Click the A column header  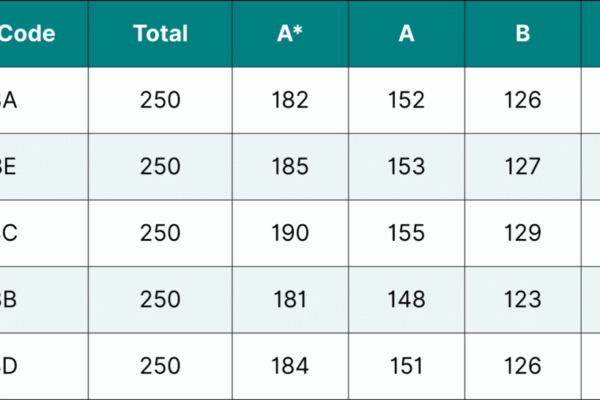coord(406,33)
